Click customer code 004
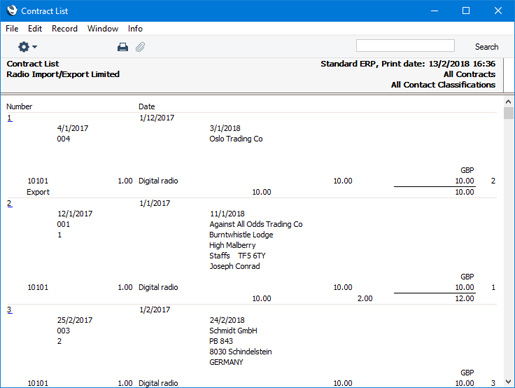 63,139
